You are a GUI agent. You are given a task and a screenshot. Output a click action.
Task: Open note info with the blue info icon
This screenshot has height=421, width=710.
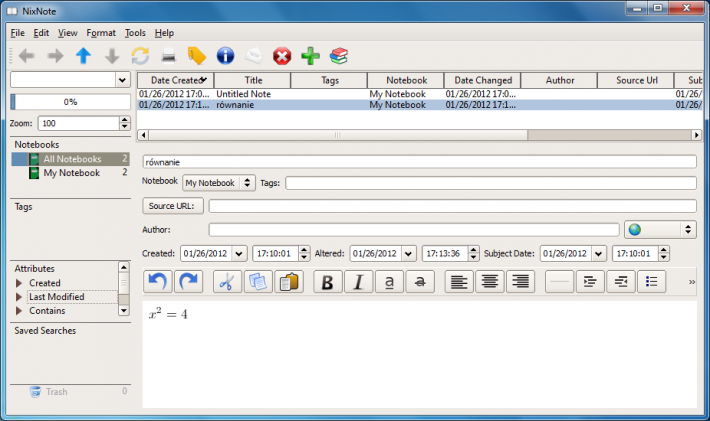pos(225,56)
